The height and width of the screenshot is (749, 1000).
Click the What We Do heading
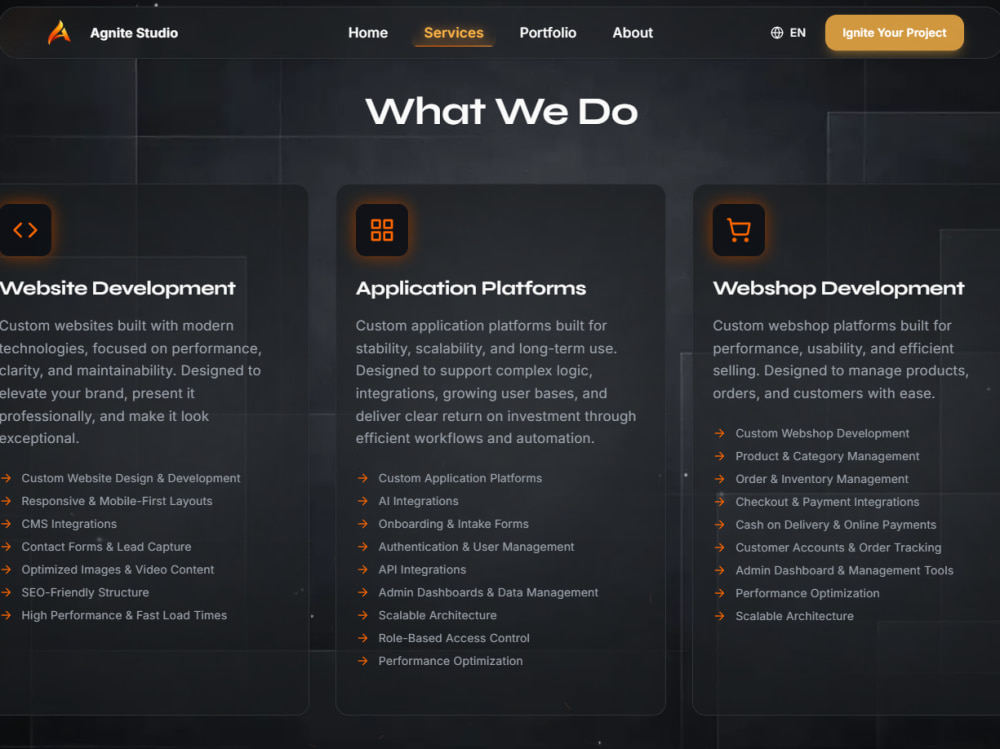click(501, 112)
